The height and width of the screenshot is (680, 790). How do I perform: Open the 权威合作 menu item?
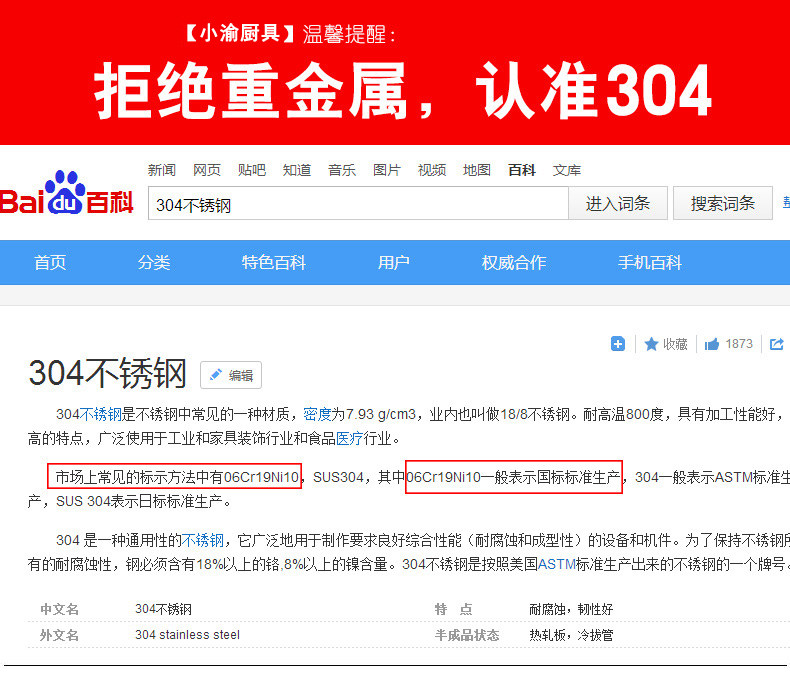click(x=513, y=262)
